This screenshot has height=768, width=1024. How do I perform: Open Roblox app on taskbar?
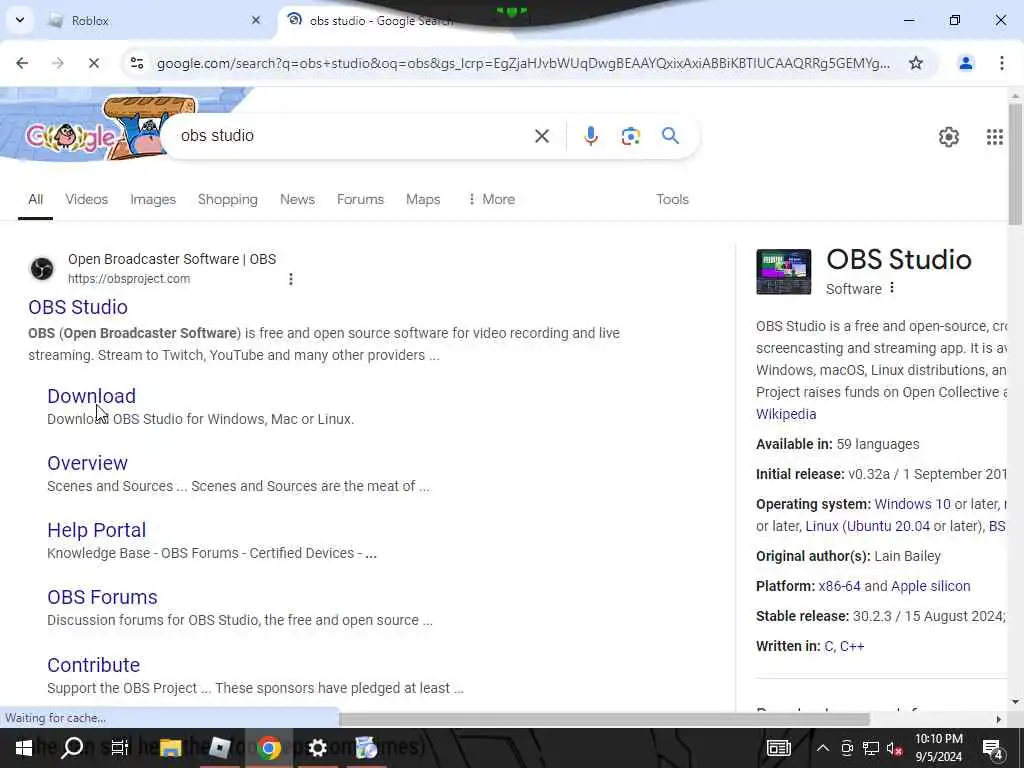[219, 748]
